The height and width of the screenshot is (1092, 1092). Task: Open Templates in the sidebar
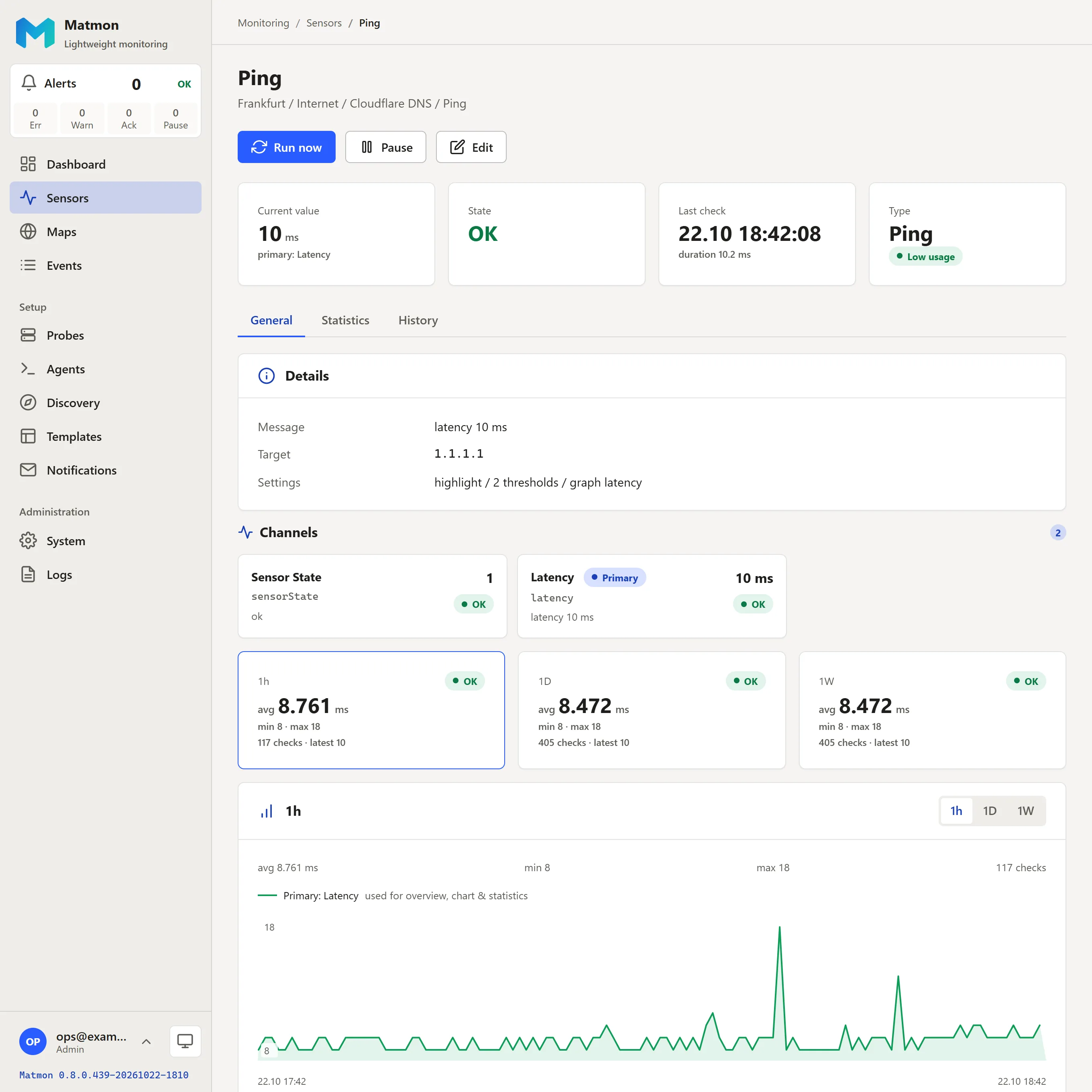click(x=105, y=436)
